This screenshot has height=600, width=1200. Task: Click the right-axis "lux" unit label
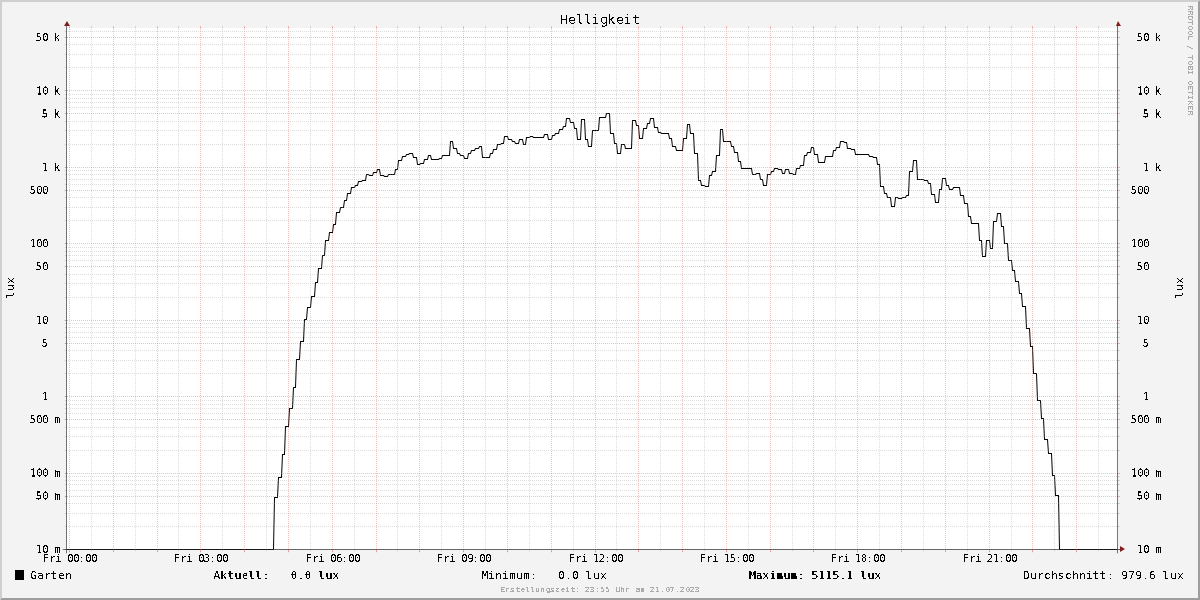point(1178,288)
